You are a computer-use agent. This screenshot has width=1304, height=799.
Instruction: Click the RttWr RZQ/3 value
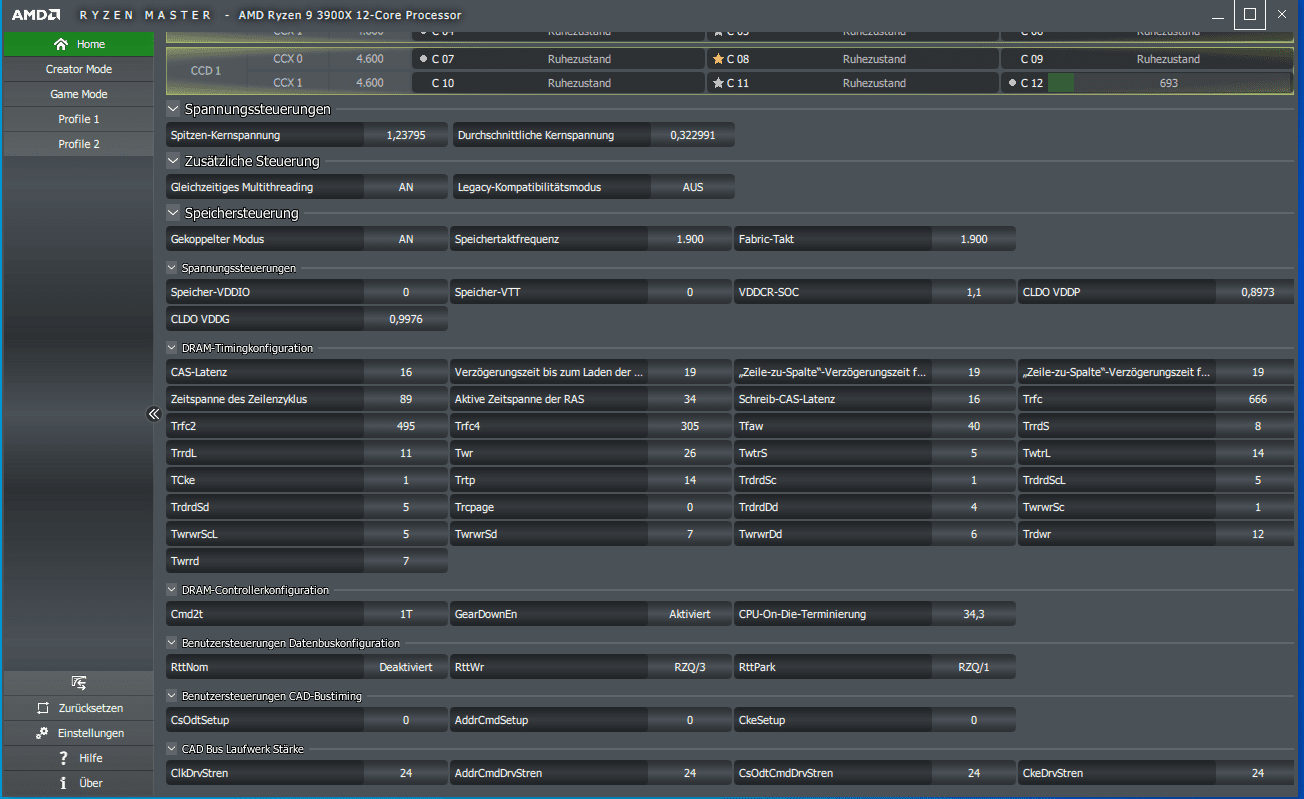[690, 667]
